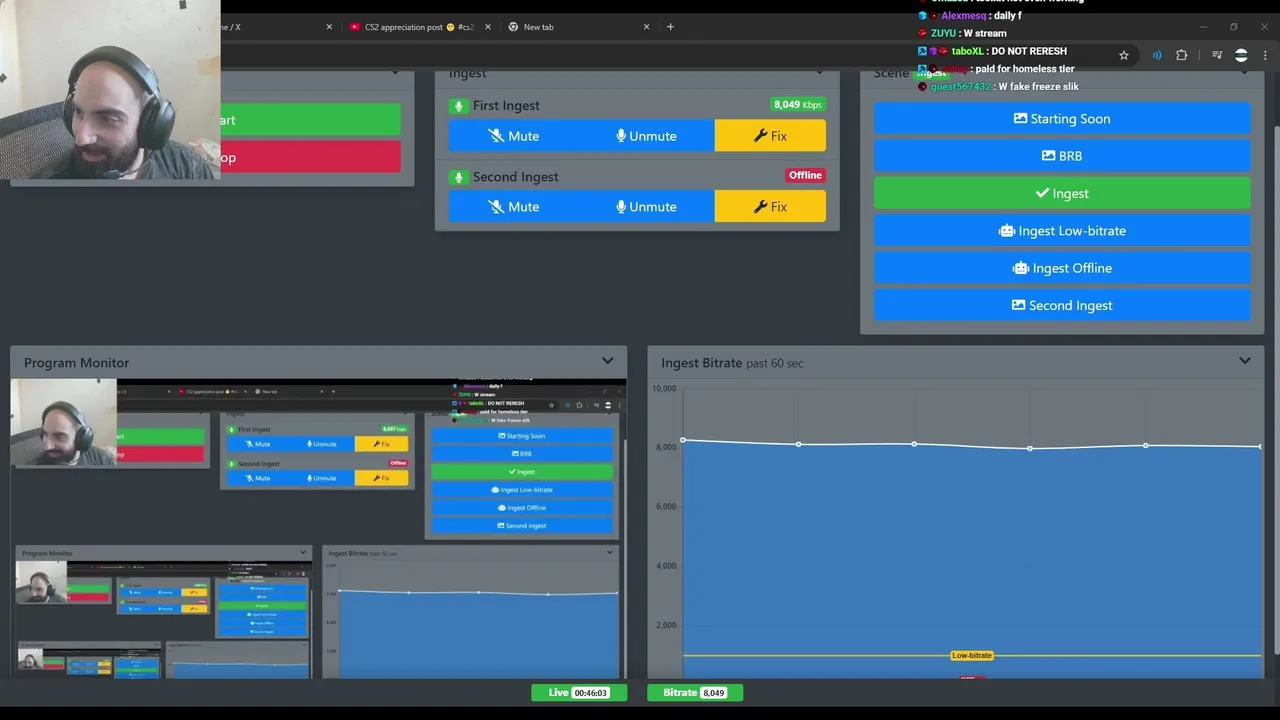Switch to the Starting Soon scene
The image size is (1280, 720).
(1062, 119)
